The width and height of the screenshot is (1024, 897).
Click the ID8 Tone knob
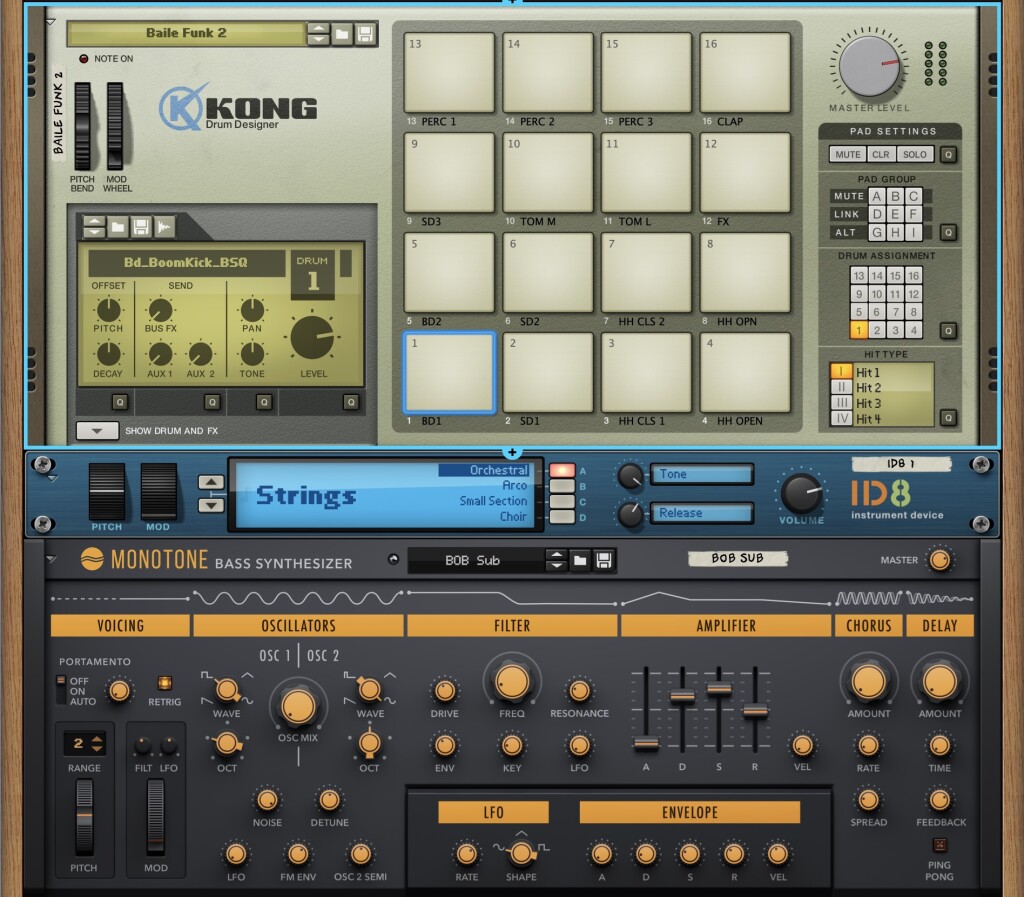point(630,476)
